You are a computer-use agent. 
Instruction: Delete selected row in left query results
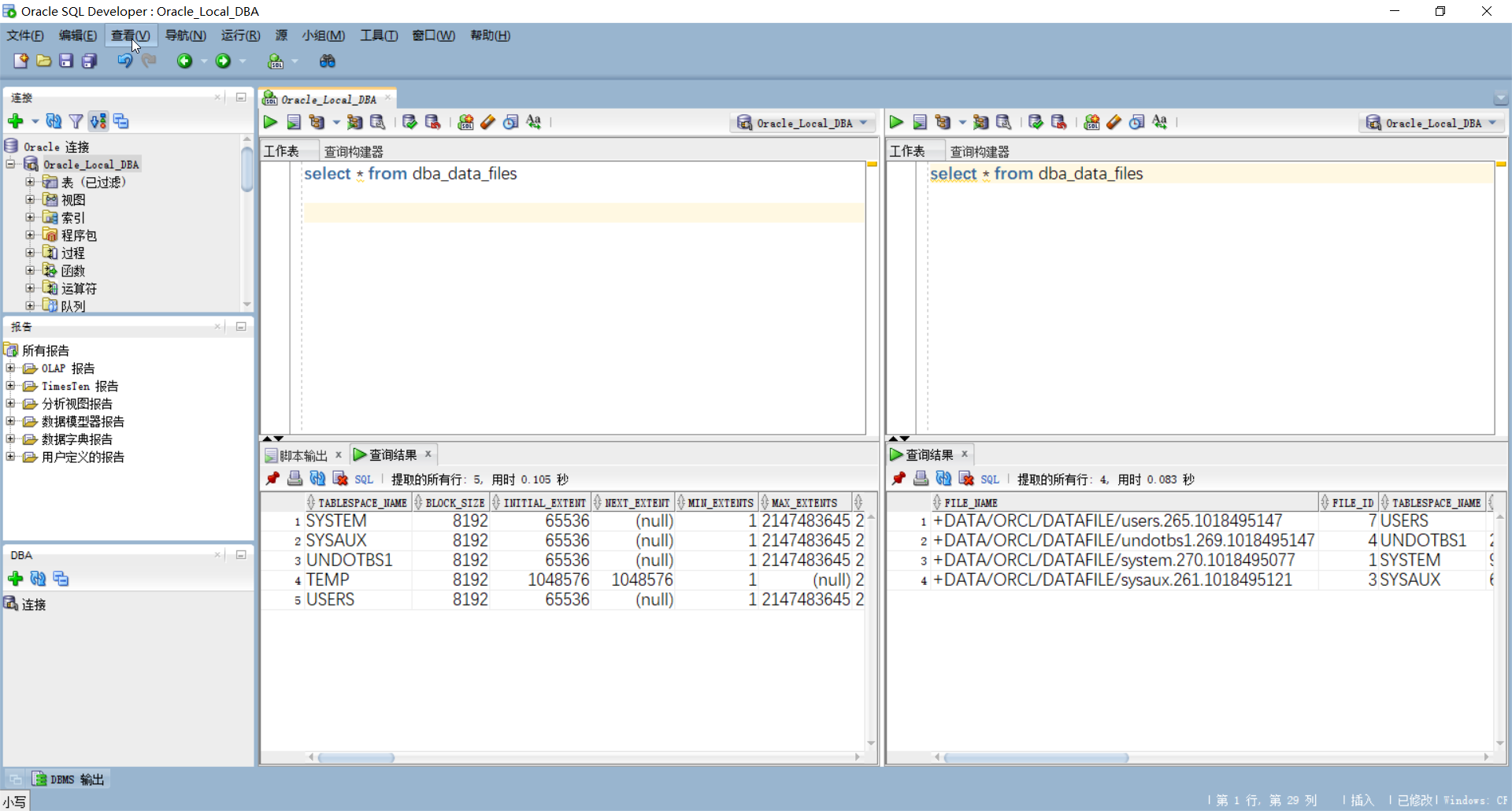(340, 479)
